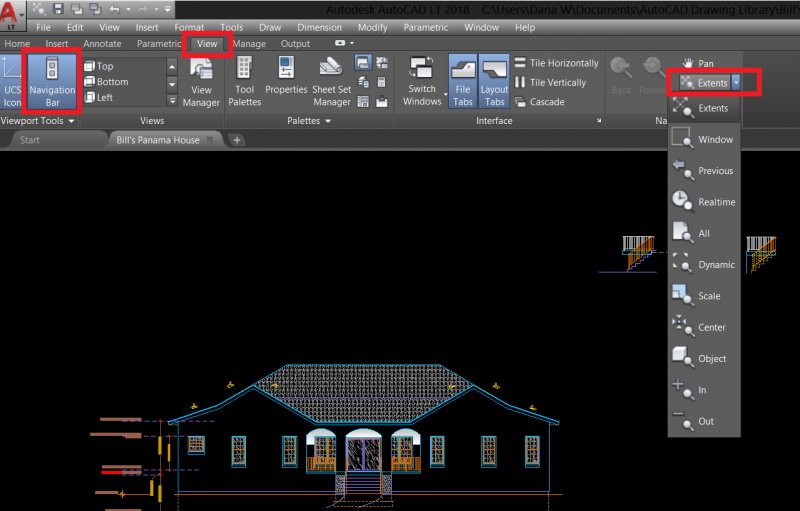Open the Modify menu
The image size is (800, 511).
(x=372, y=28)
